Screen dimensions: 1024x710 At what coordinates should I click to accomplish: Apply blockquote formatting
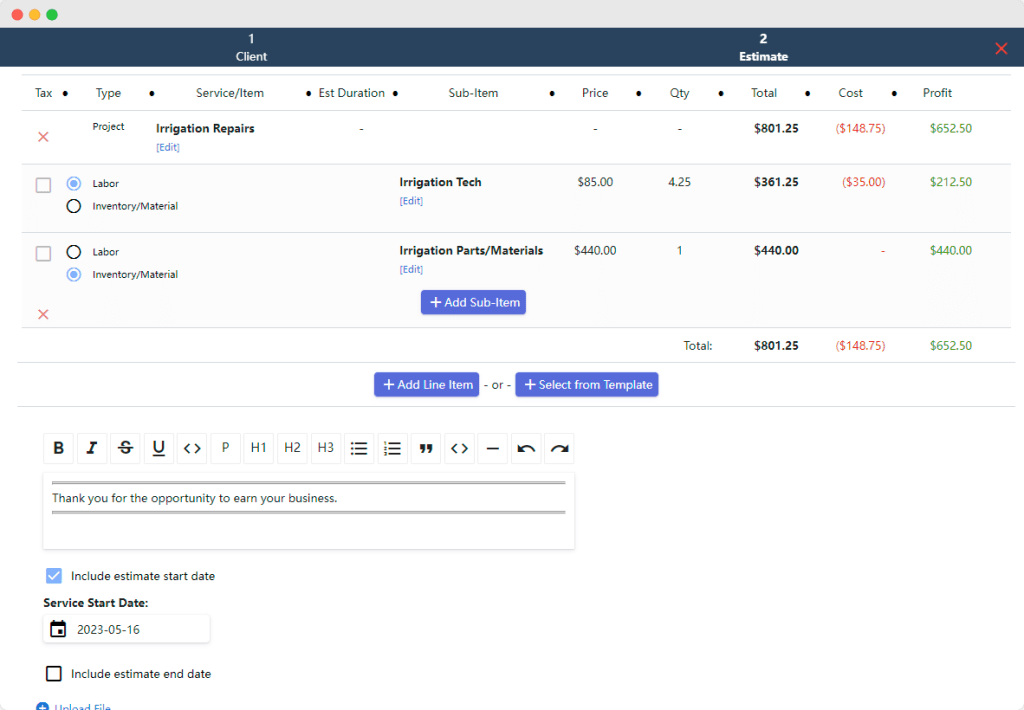[425, 448]
